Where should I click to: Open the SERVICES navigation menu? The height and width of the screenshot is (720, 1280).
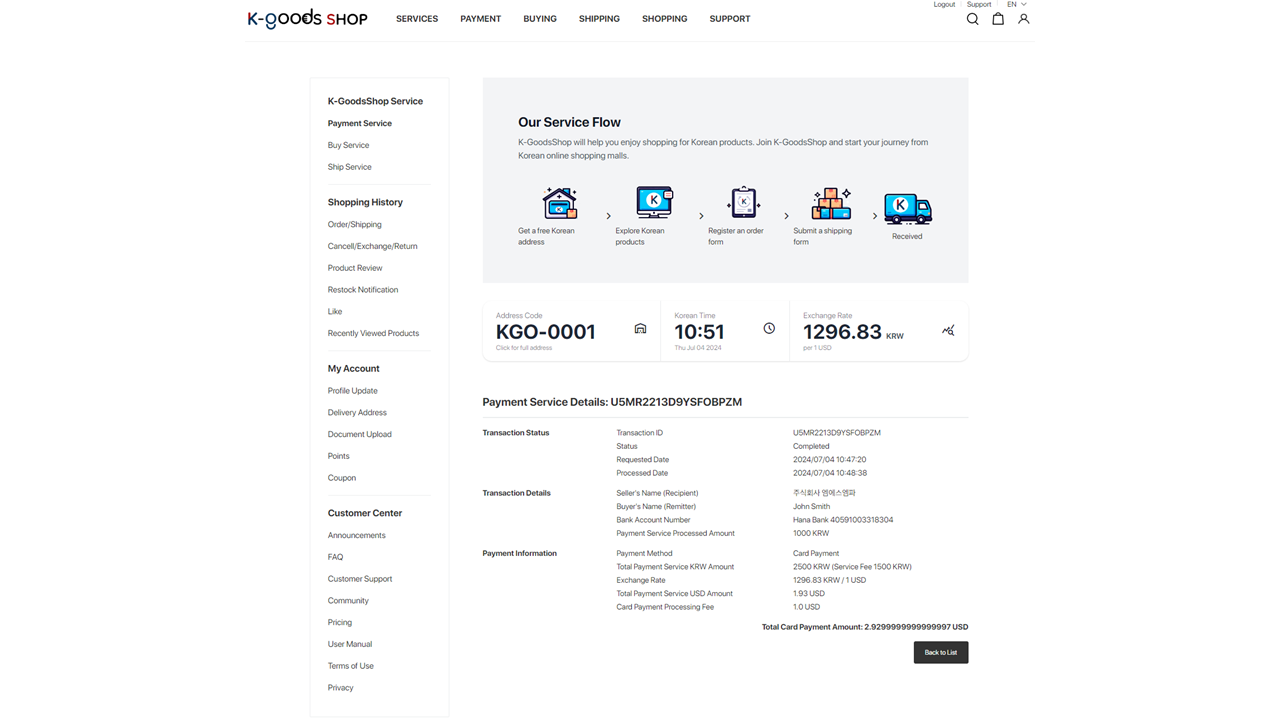point(417,19)
